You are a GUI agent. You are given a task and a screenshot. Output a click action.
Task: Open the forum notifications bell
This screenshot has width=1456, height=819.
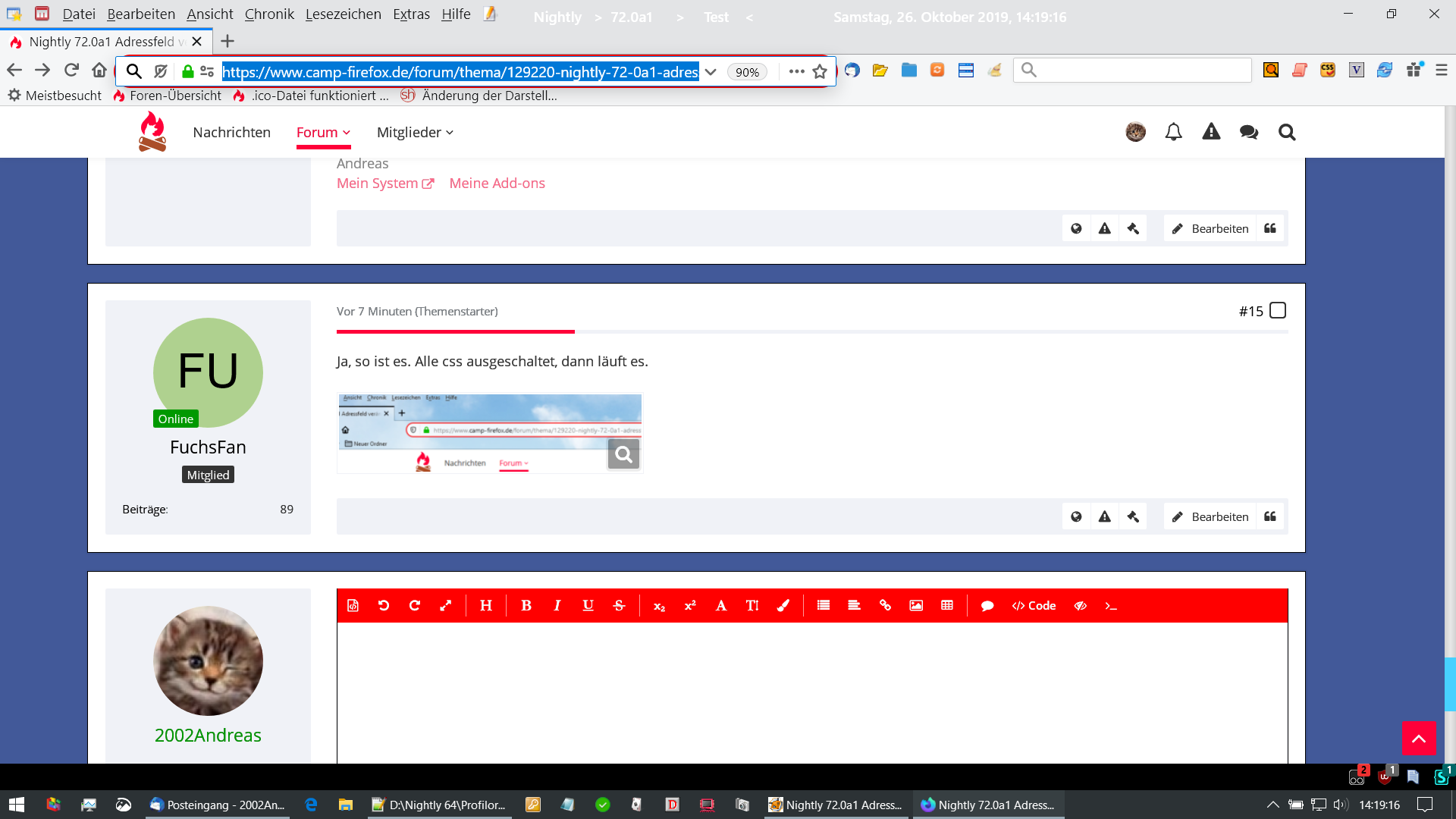[x=1173, y=132]
